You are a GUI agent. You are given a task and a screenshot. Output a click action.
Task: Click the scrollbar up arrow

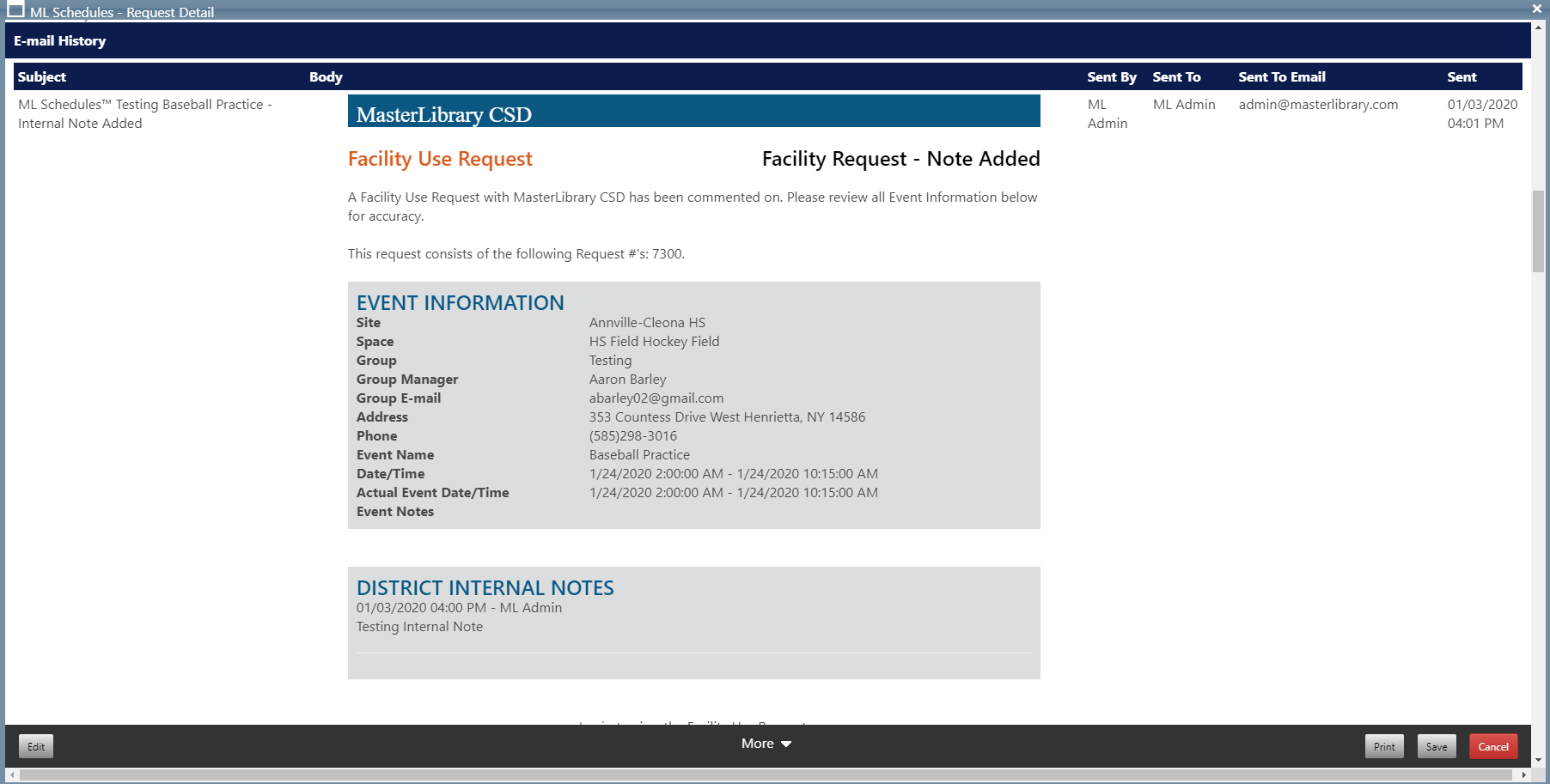click(1538, 27)
